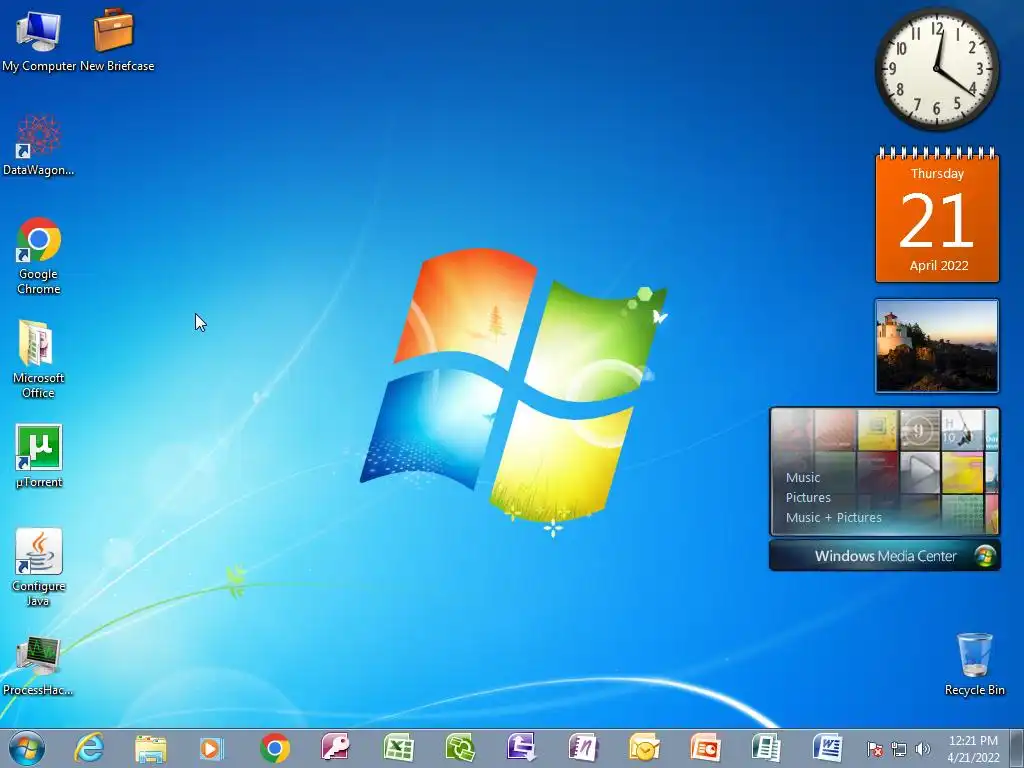This screenshot has width=1024, height=768.
Task: Click the Show Desktop strip on taskbar
Action: click(x=1017, y=748)
